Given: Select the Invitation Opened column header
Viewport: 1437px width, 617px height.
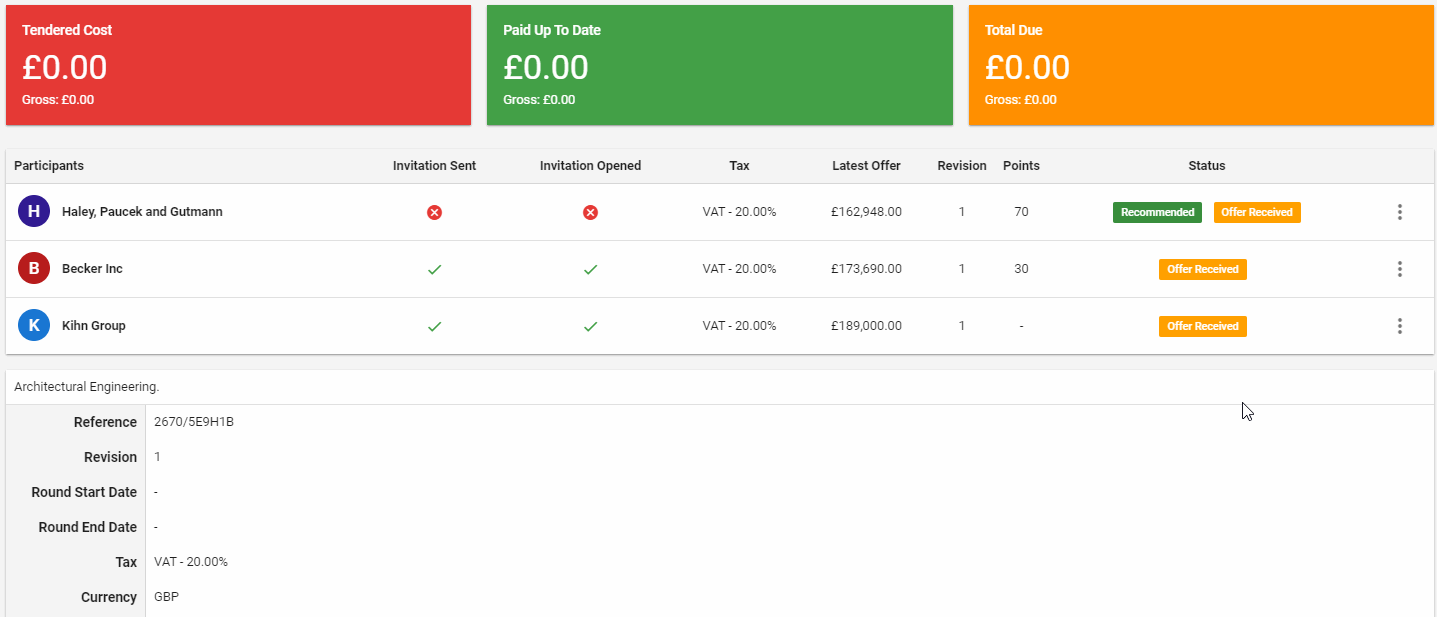Looking at the screenshot, I should tap(590, 166).
